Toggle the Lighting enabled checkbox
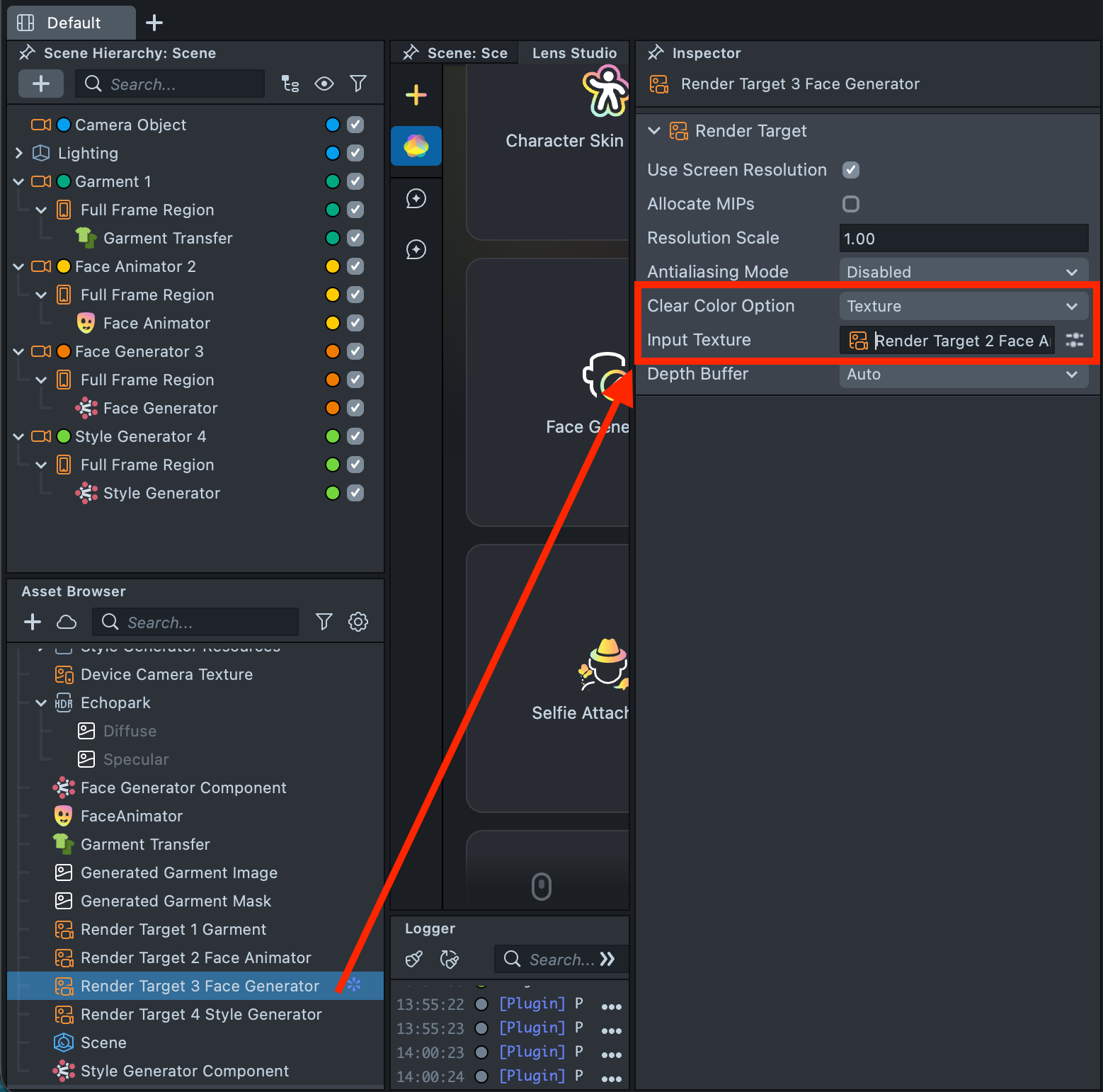Viewport: 1103px width, 1092px height. click(355, 153)
